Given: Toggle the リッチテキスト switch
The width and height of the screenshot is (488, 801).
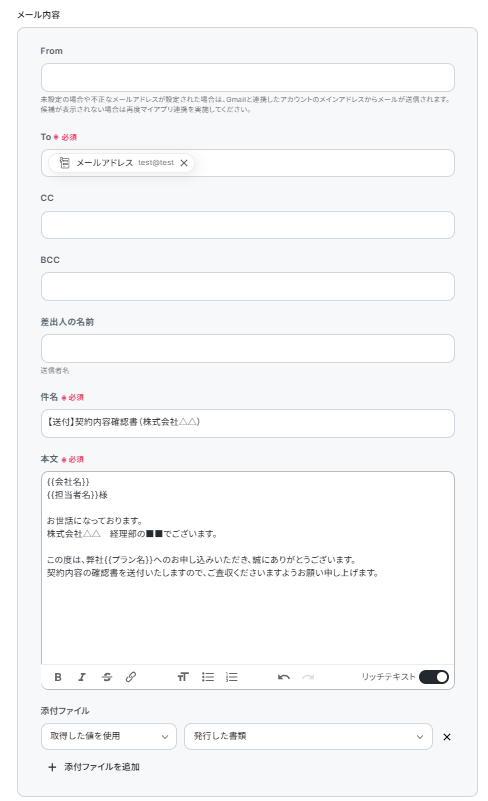Looking at the screenshot, I should pos(434,677).
